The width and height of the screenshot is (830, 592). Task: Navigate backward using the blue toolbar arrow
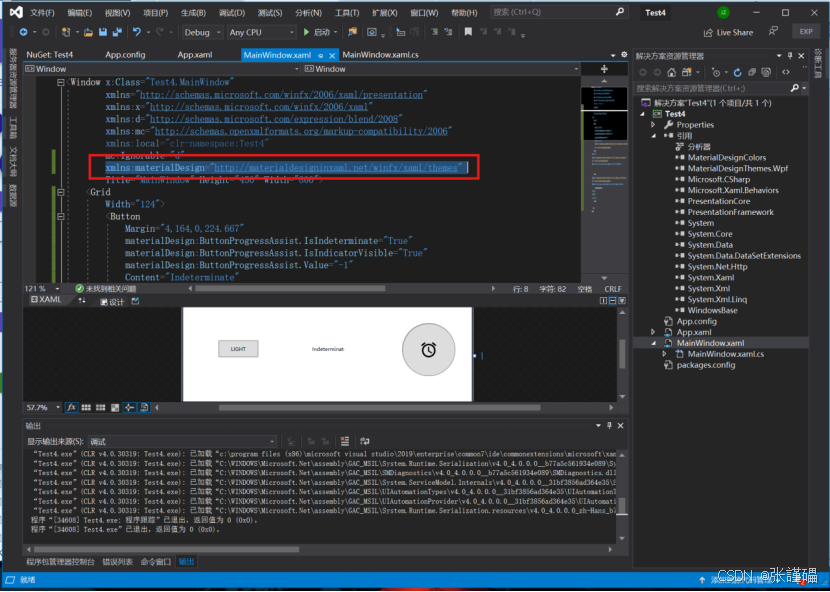pos(23,31)
